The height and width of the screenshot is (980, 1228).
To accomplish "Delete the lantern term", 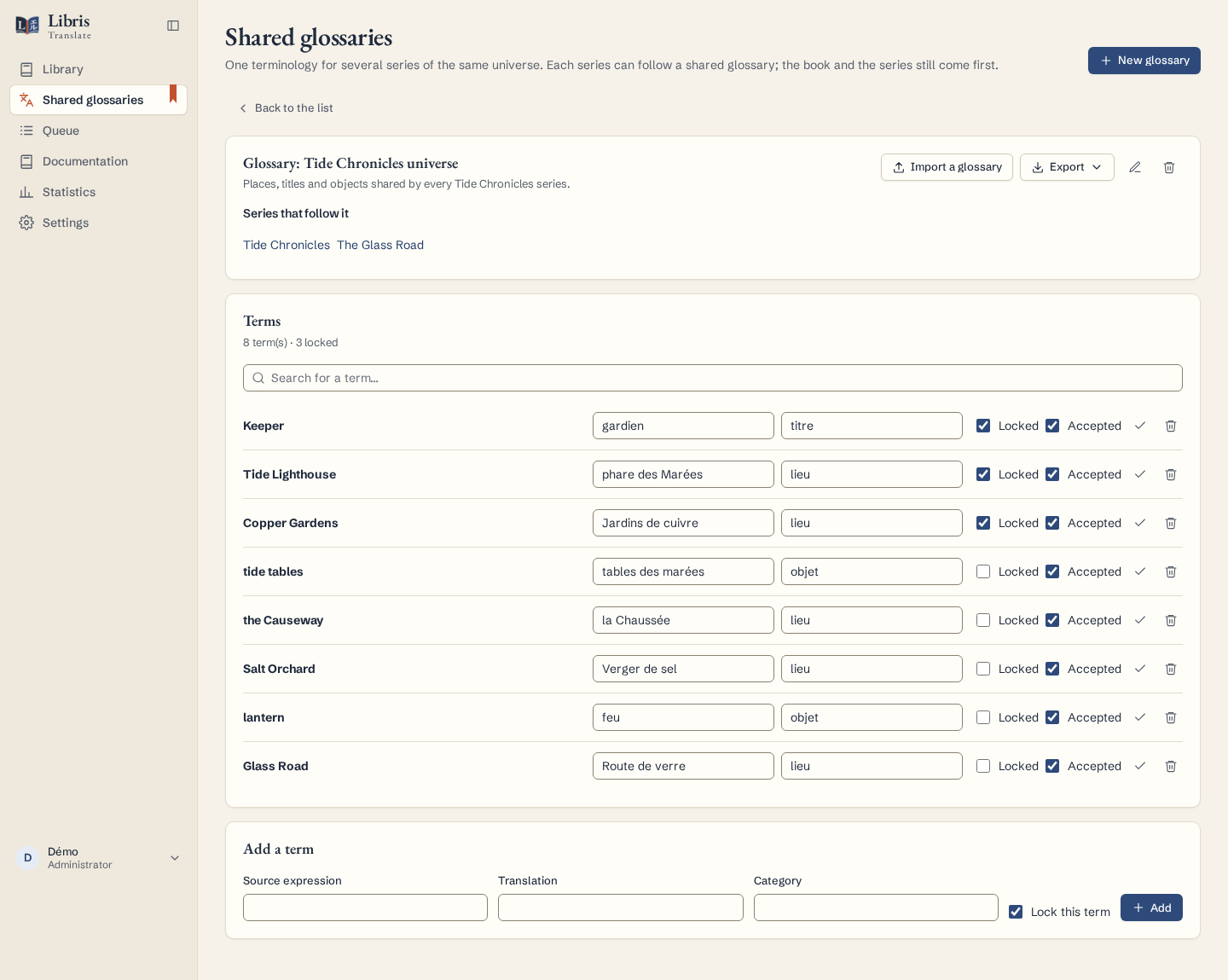I will [1171, 717].
